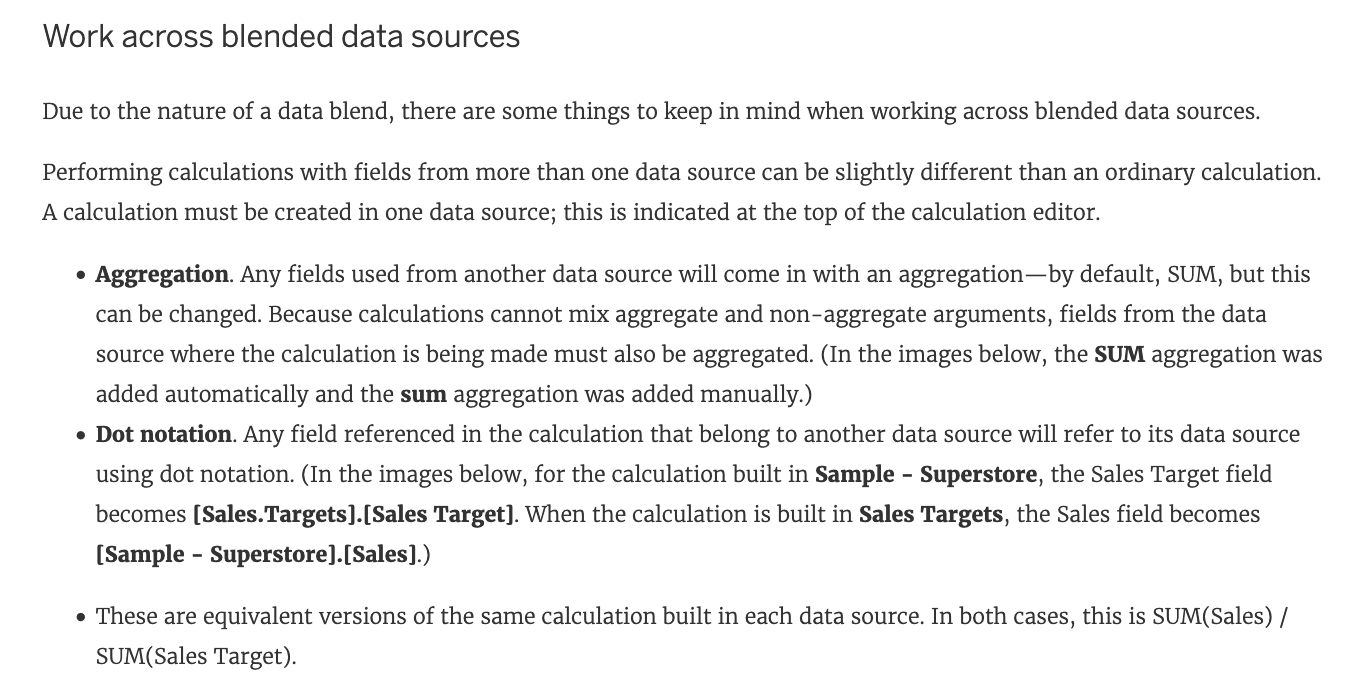This screenshot has width=1346, height=680.
Task: Click the bold uppercase "SUM" word
Action: tap(1120, 354)
